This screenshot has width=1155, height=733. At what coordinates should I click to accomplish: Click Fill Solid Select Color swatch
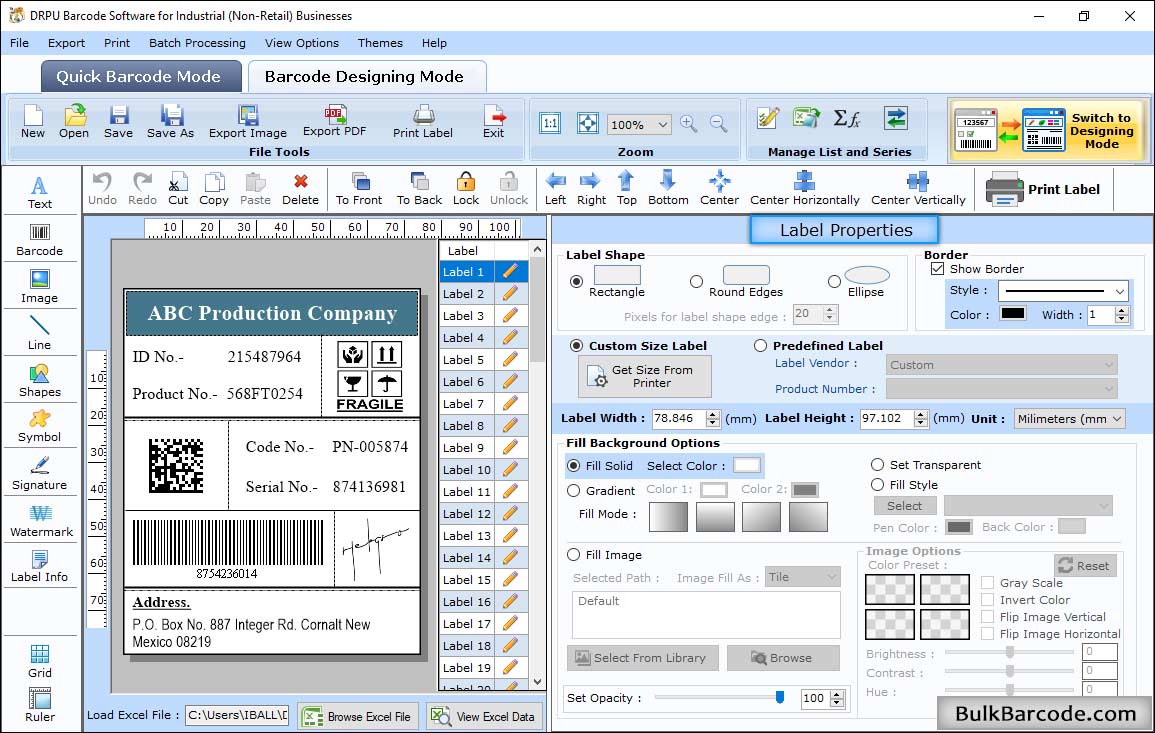point(746,465)
